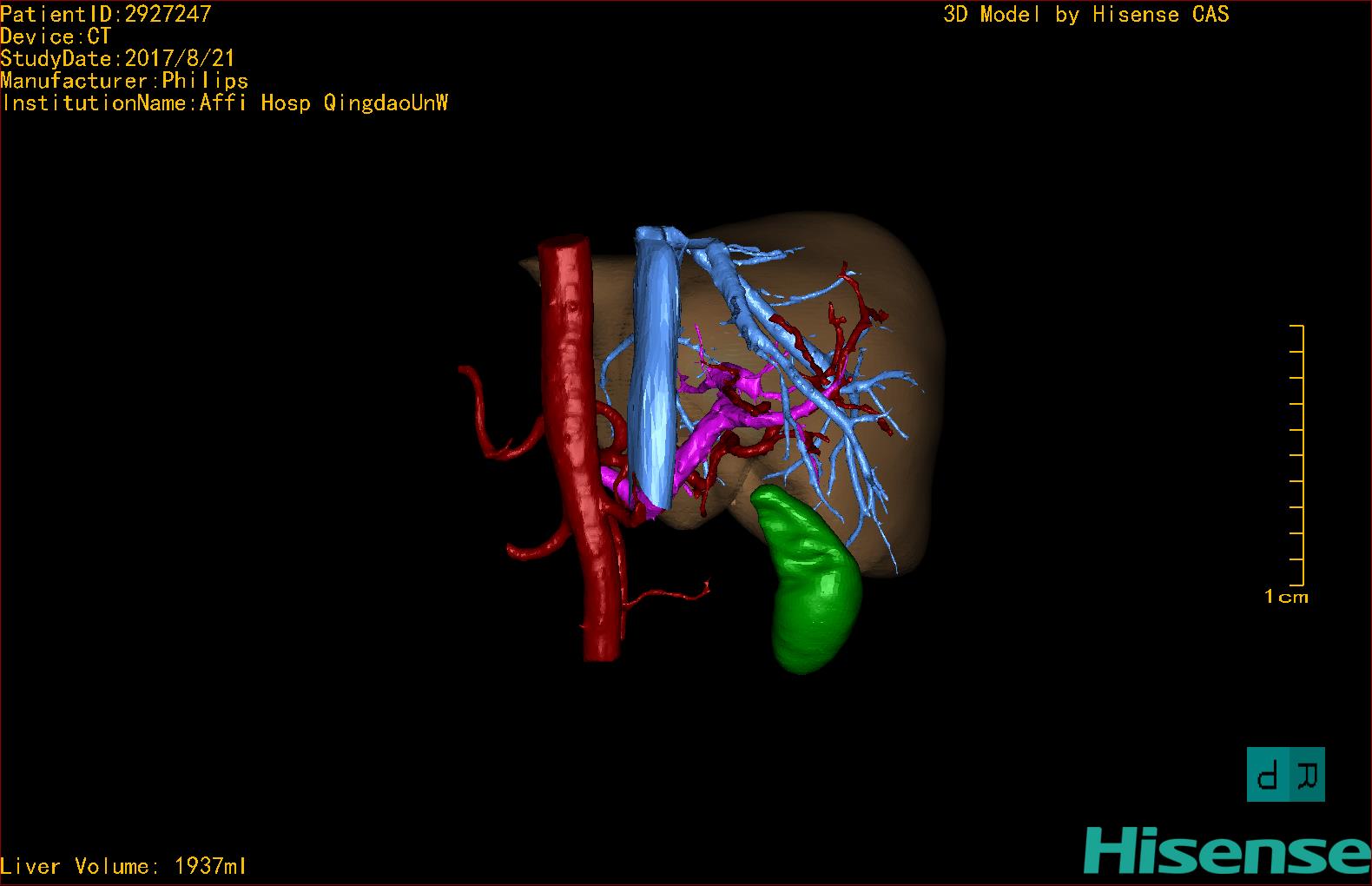Image resolution: width=1372 pixels, height=886 pixels.
Task: Click the PatientID:2927247 text
Action: 106,14
